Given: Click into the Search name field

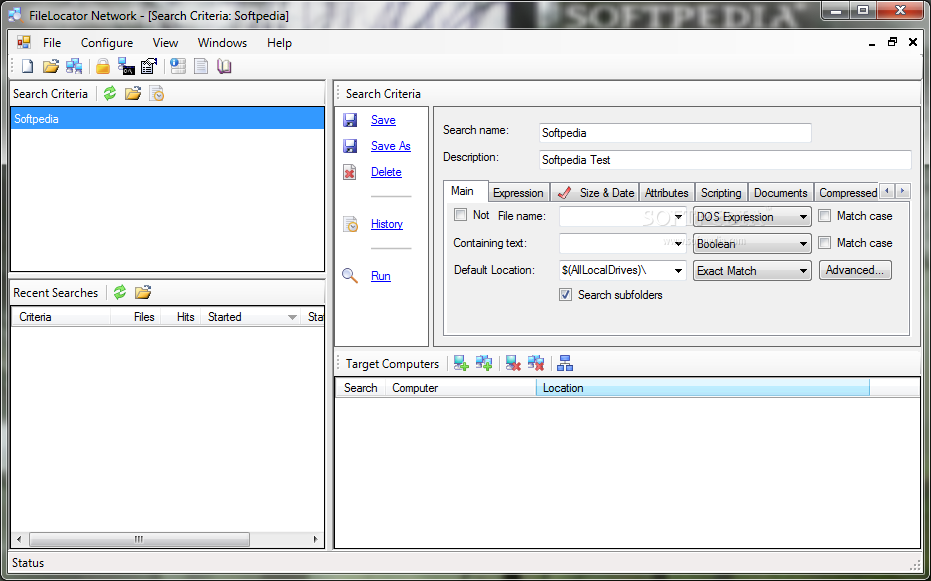Looking at the screenshot, I should 675,133.
